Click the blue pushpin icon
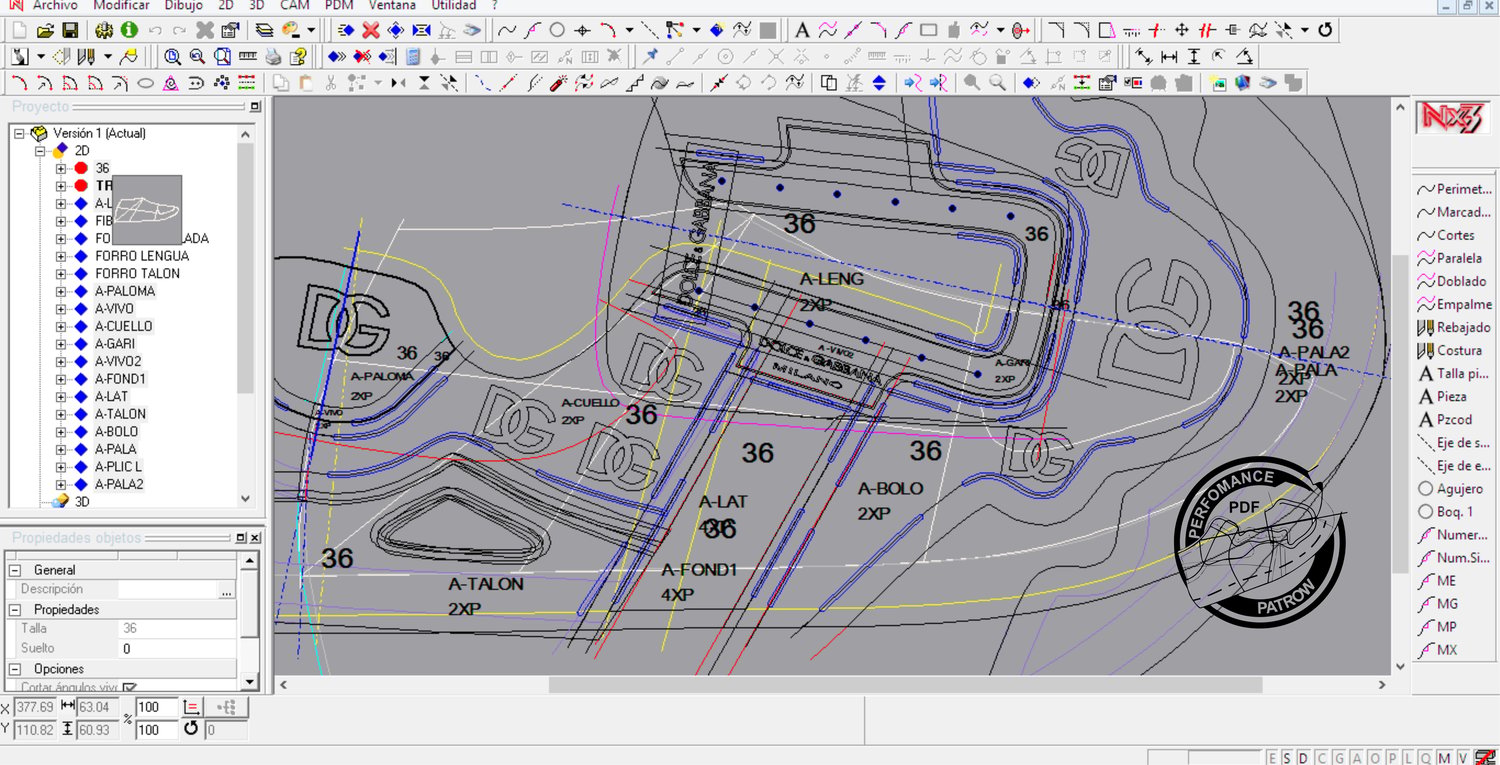 click(x=651, y=56)
